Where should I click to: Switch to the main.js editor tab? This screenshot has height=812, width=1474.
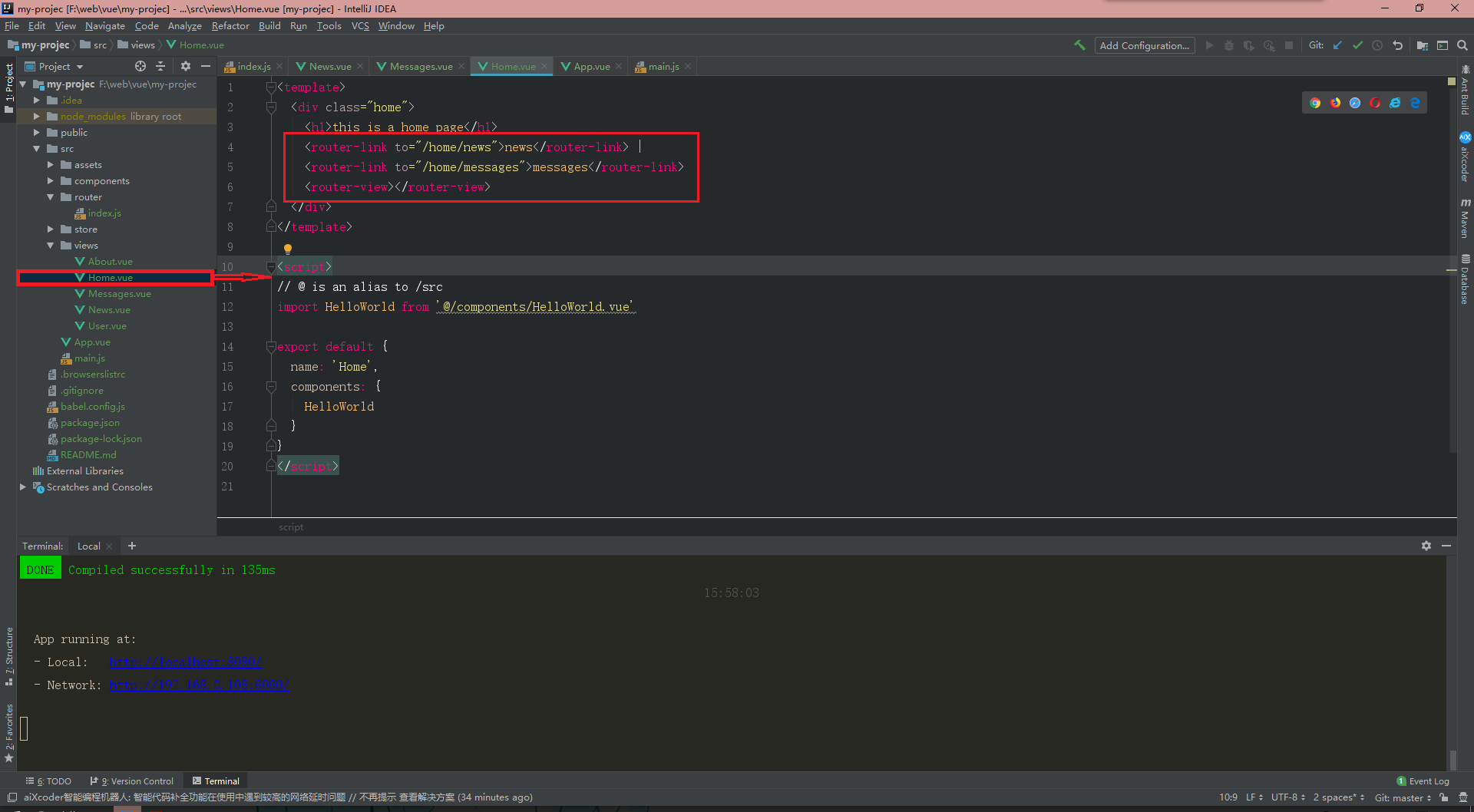pos(663,67)
